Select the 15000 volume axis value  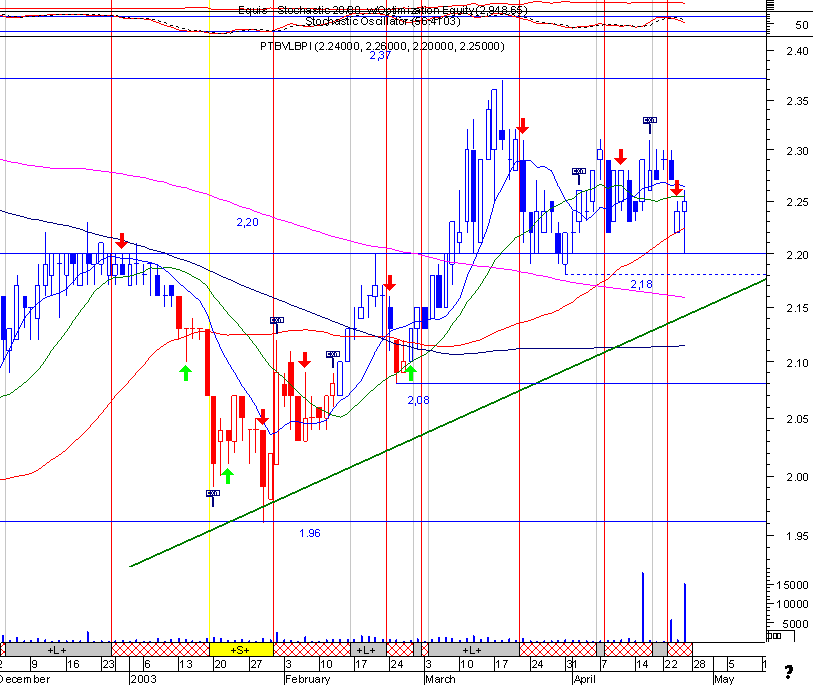(792, 585)
